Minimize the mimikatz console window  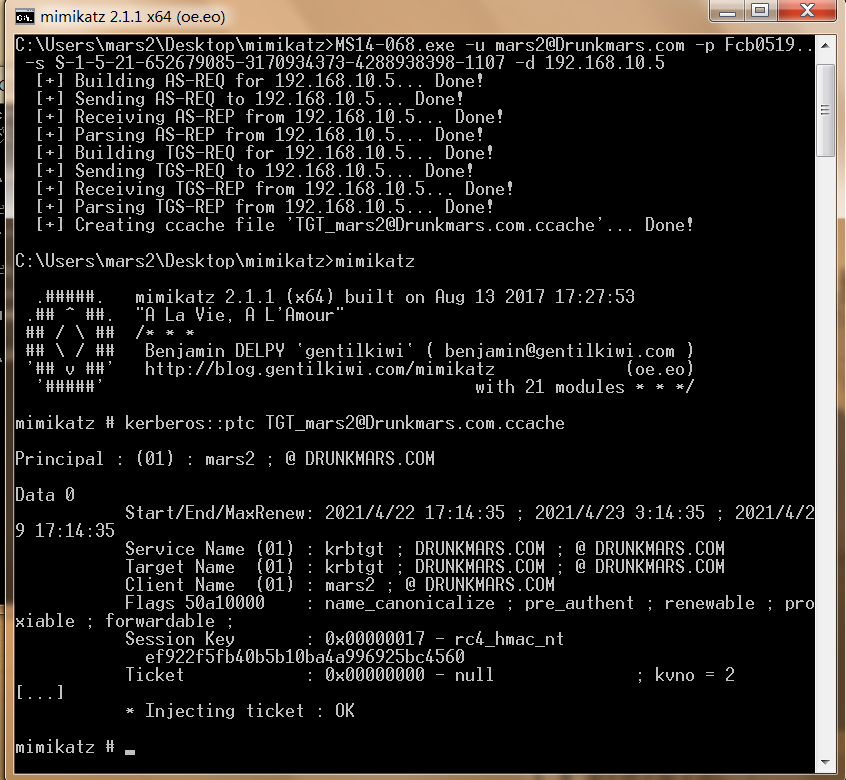point(727,11)
